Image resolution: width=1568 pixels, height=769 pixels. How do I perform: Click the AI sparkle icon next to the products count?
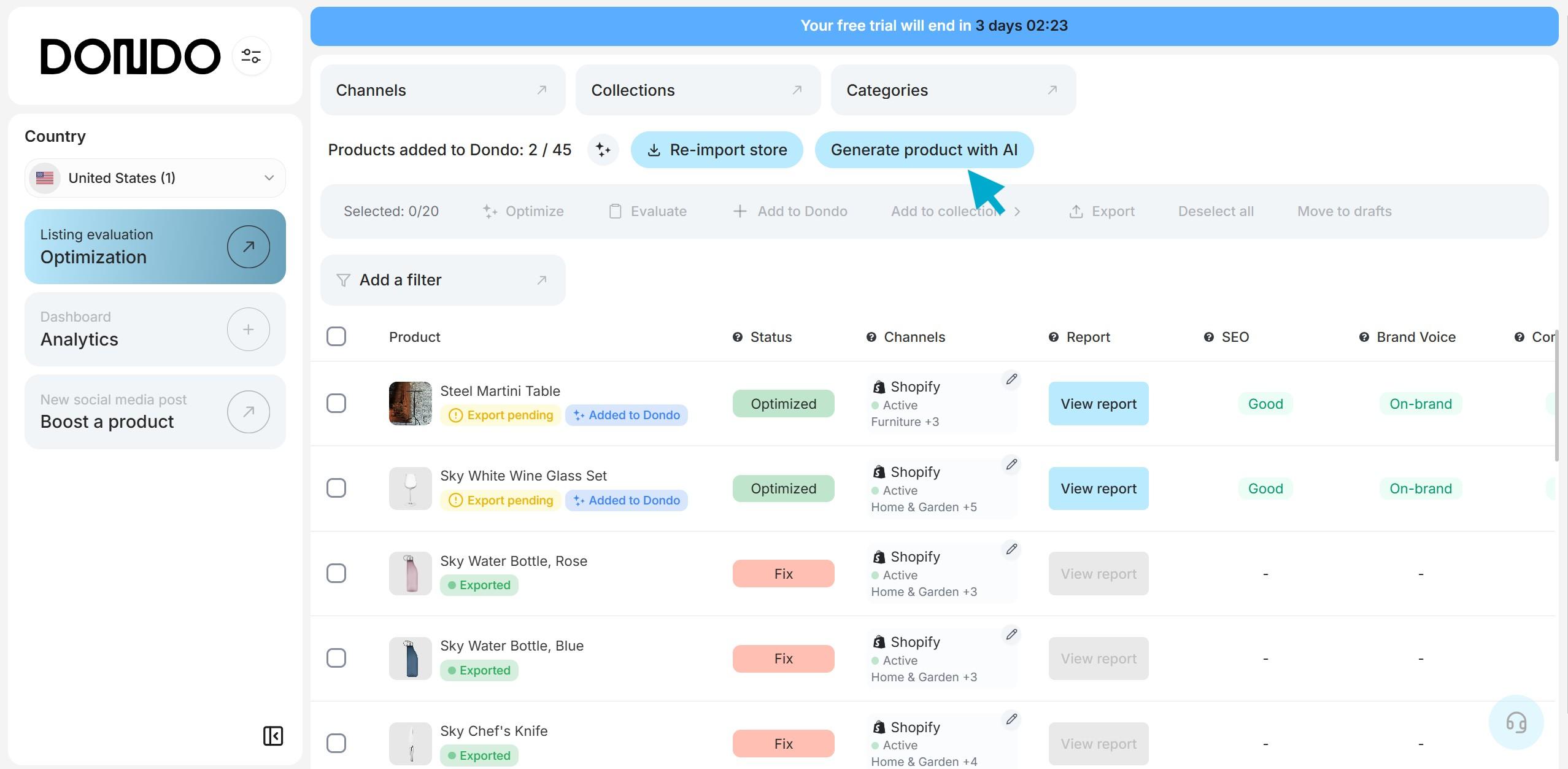603,150
